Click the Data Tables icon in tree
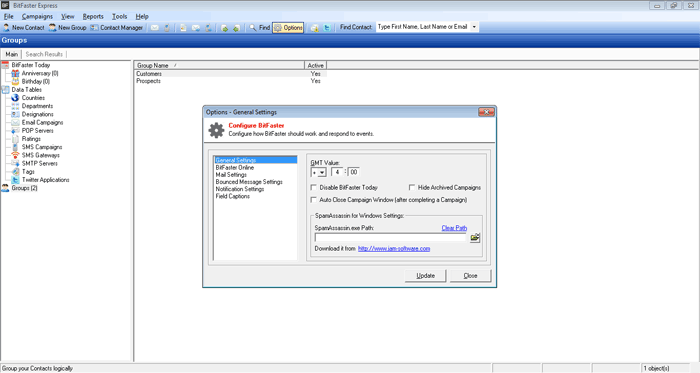The height and width of the screenshot is (373, 700). (5, 90)
